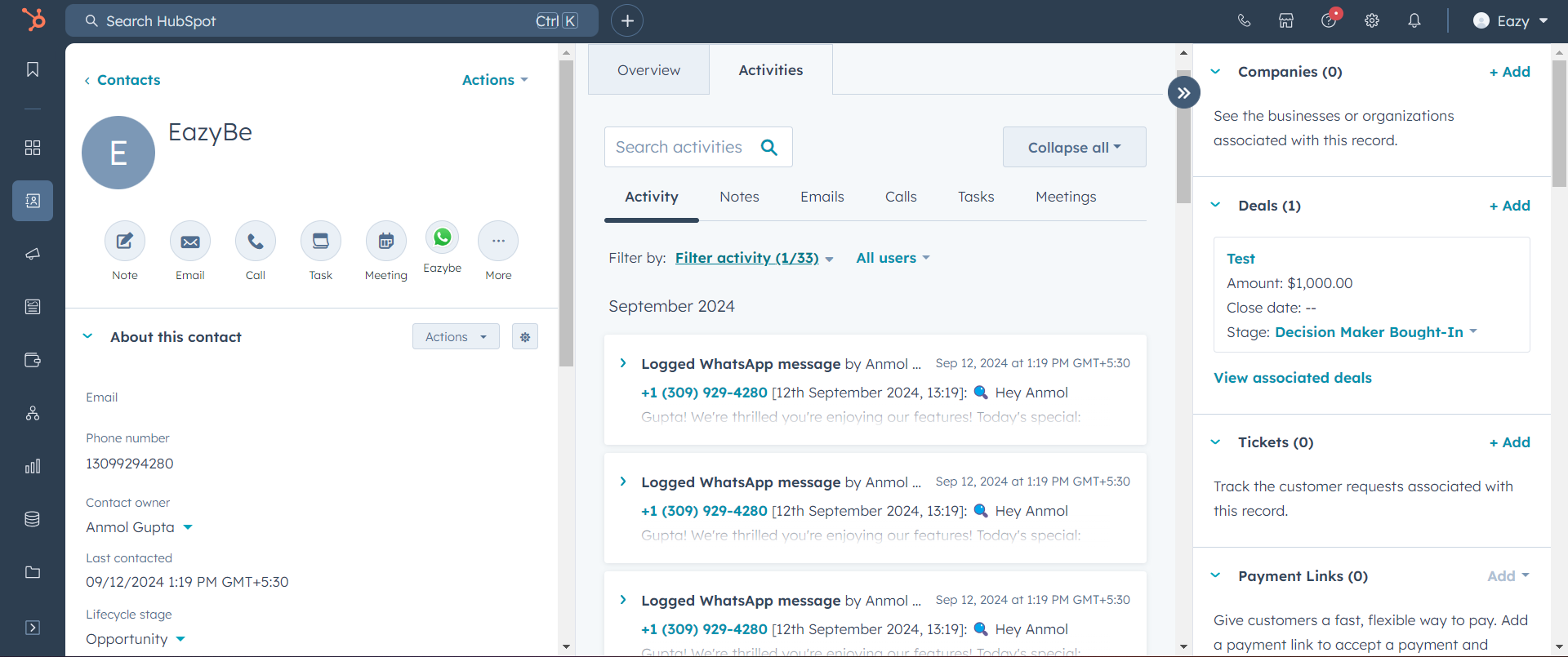Add a new ticket

point(1510,442)
